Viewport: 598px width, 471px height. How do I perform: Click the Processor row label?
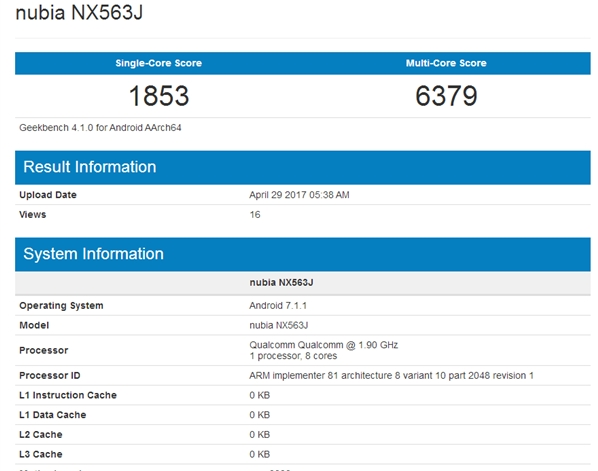43,350
